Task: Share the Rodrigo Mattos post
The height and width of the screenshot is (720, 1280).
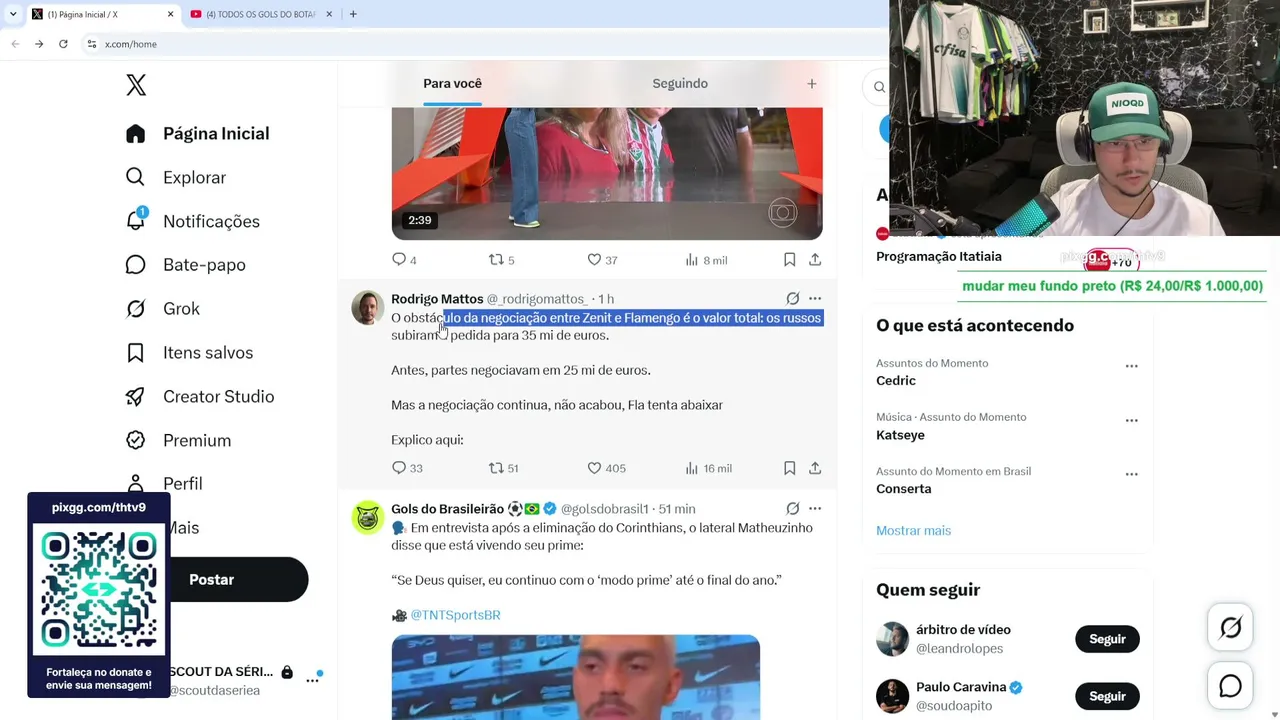Action: pos(815,468)
